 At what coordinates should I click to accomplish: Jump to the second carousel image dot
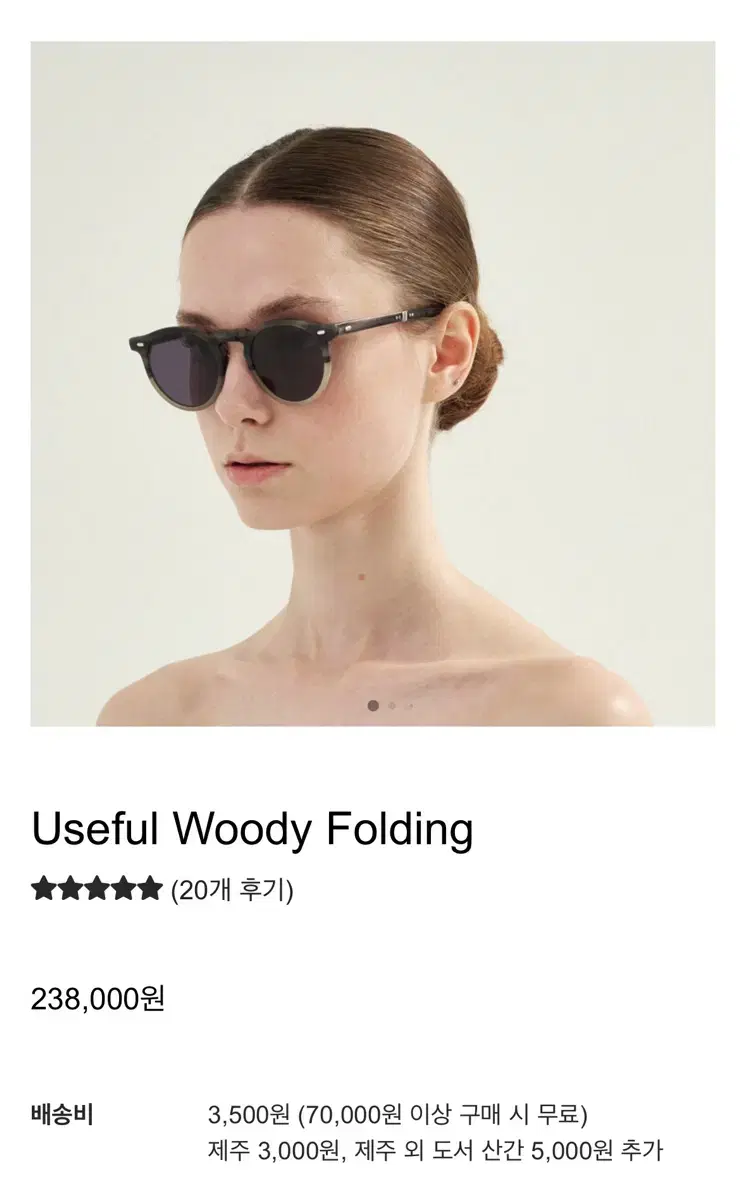coord(392,705)
